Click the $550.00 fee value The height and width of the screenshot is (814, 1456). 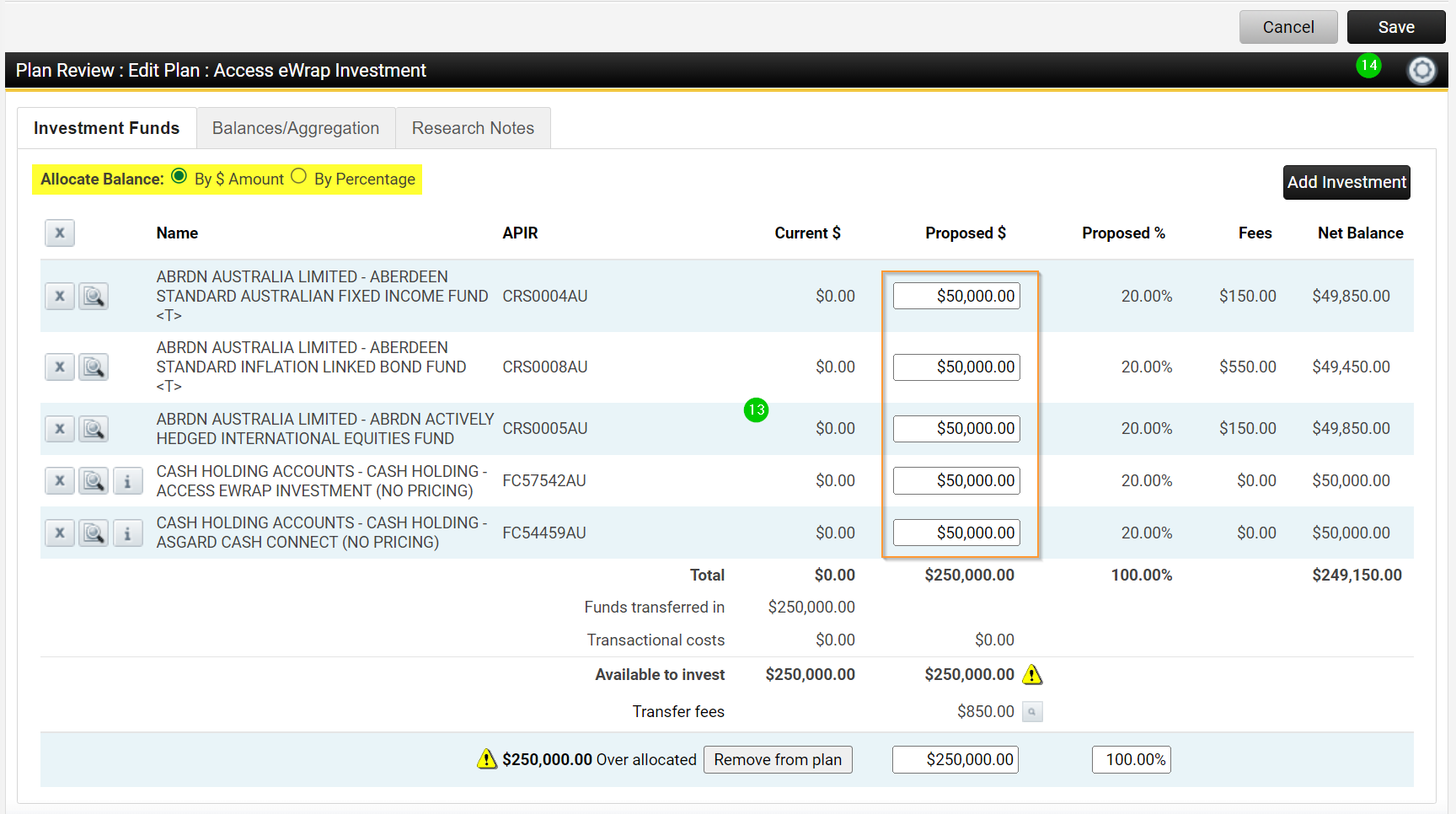(x=1248, y=367)
